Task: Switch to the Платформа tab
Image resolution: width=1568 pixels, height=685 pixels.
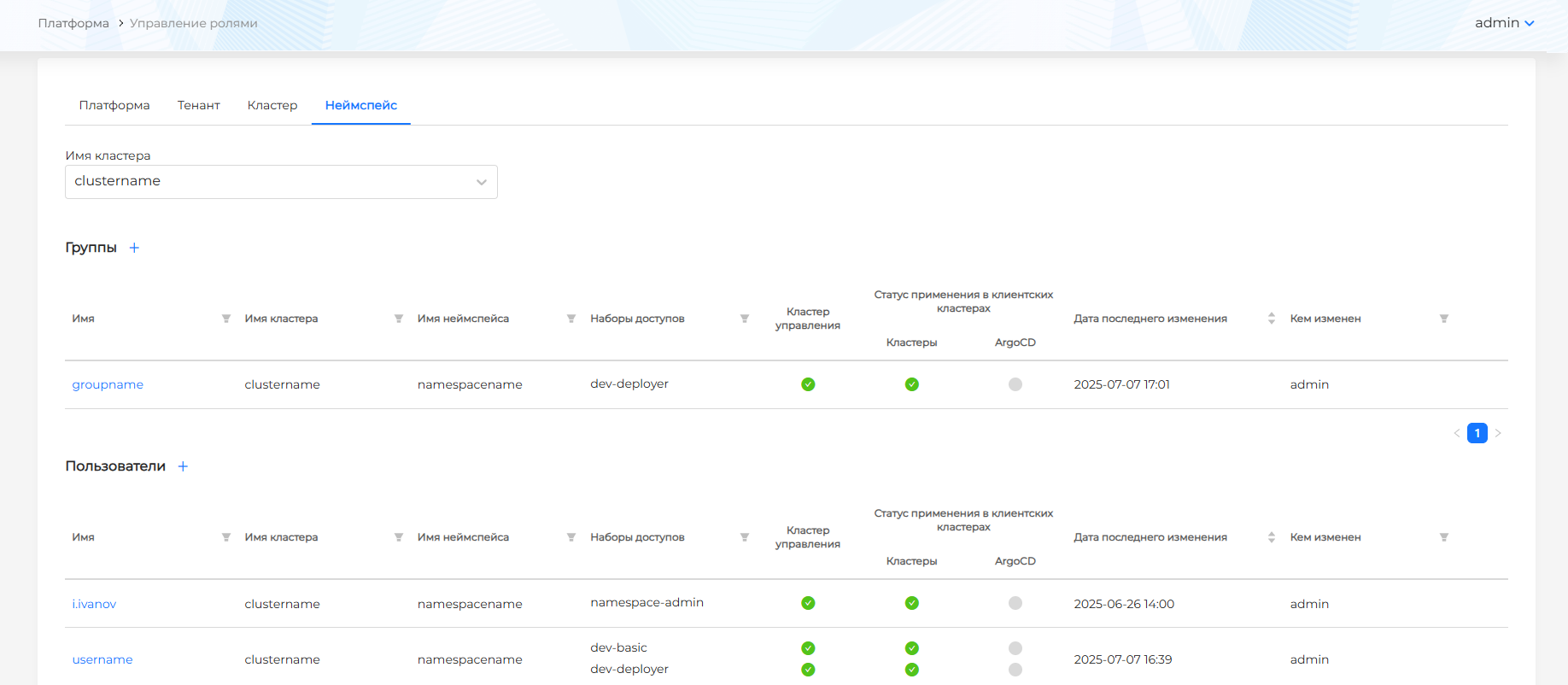Action: pyautogui.click(x=114, y=105)
